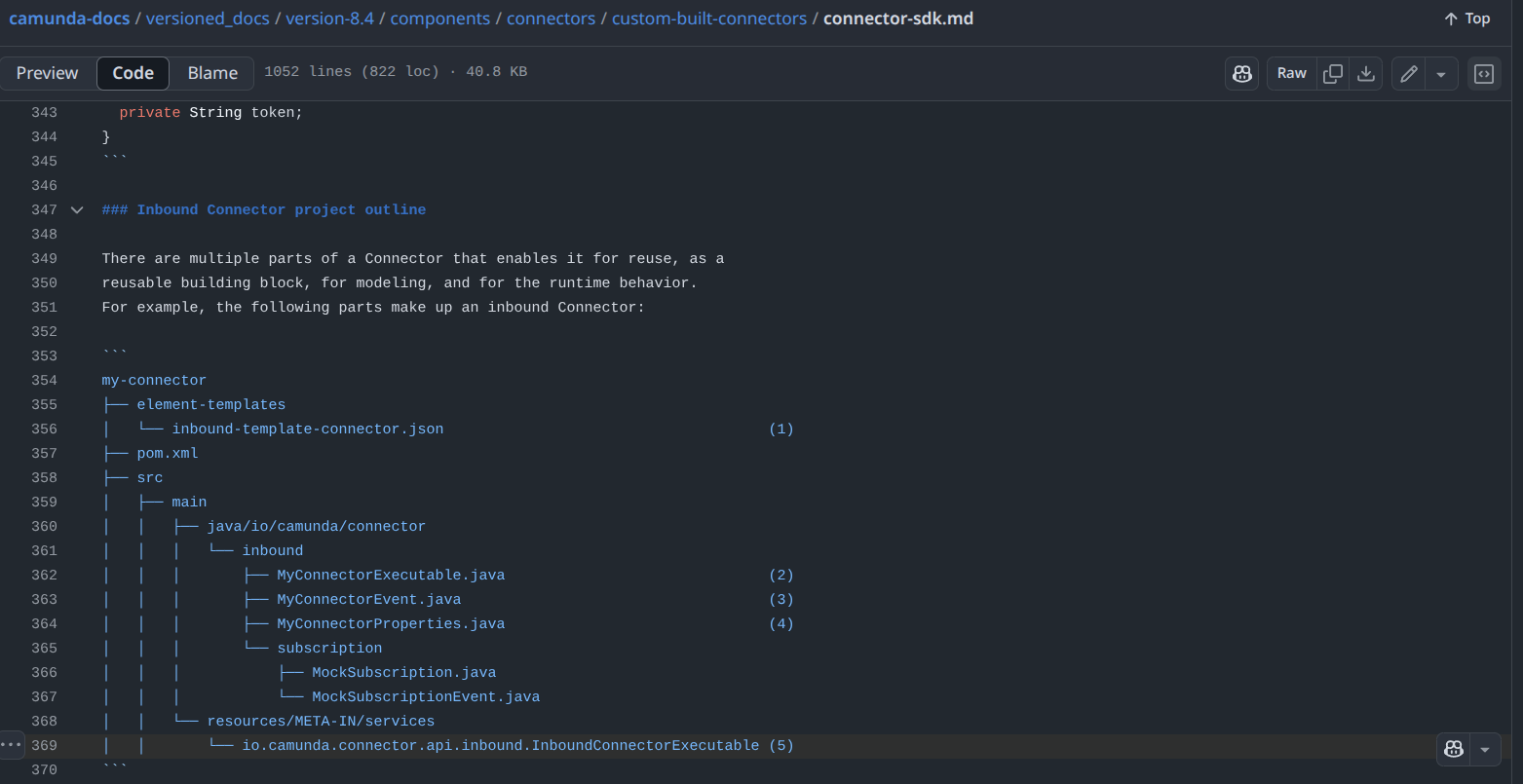Image resolution: width=1523 pixels, height=784 pixels.
Task: Click pom.xml in the tree
Action: (x=168, y=454)
